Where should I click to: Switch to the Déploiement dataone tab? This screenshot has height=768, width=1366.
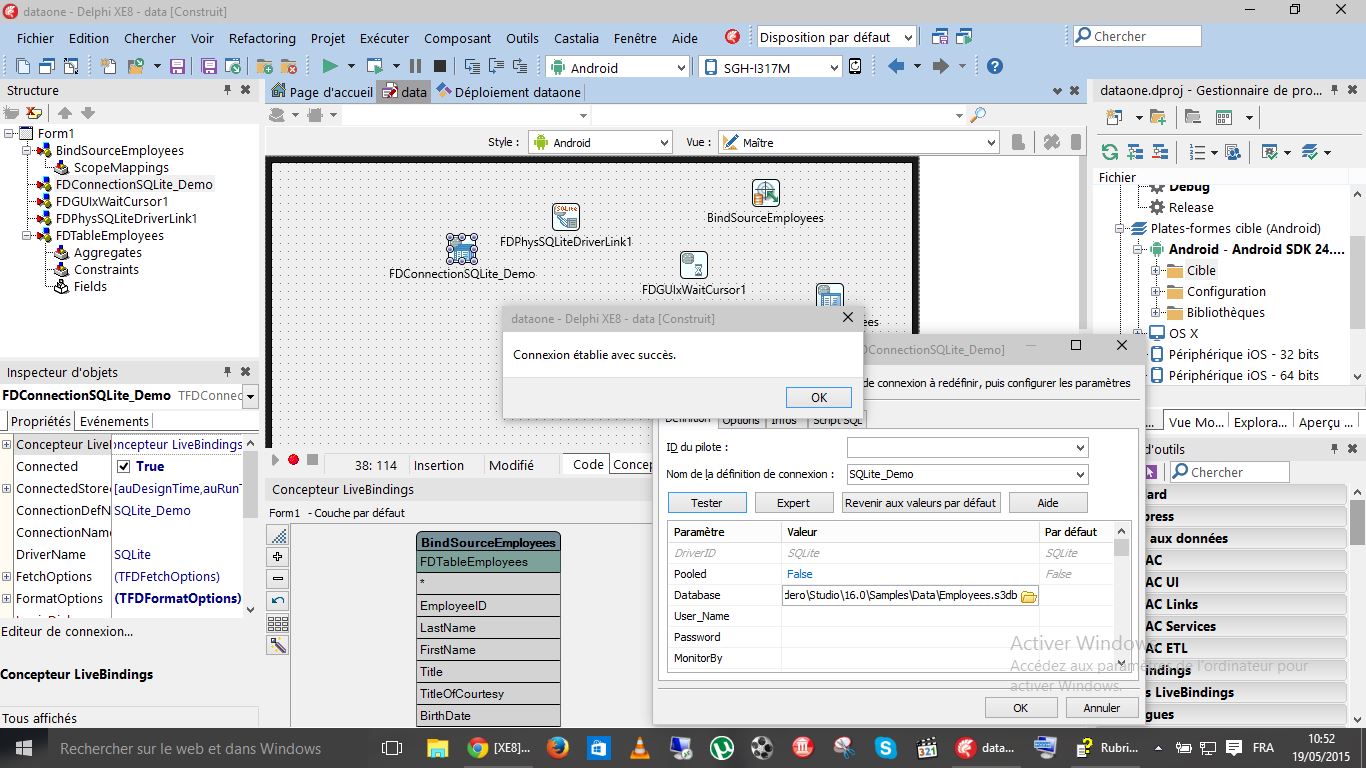point(509,92)
